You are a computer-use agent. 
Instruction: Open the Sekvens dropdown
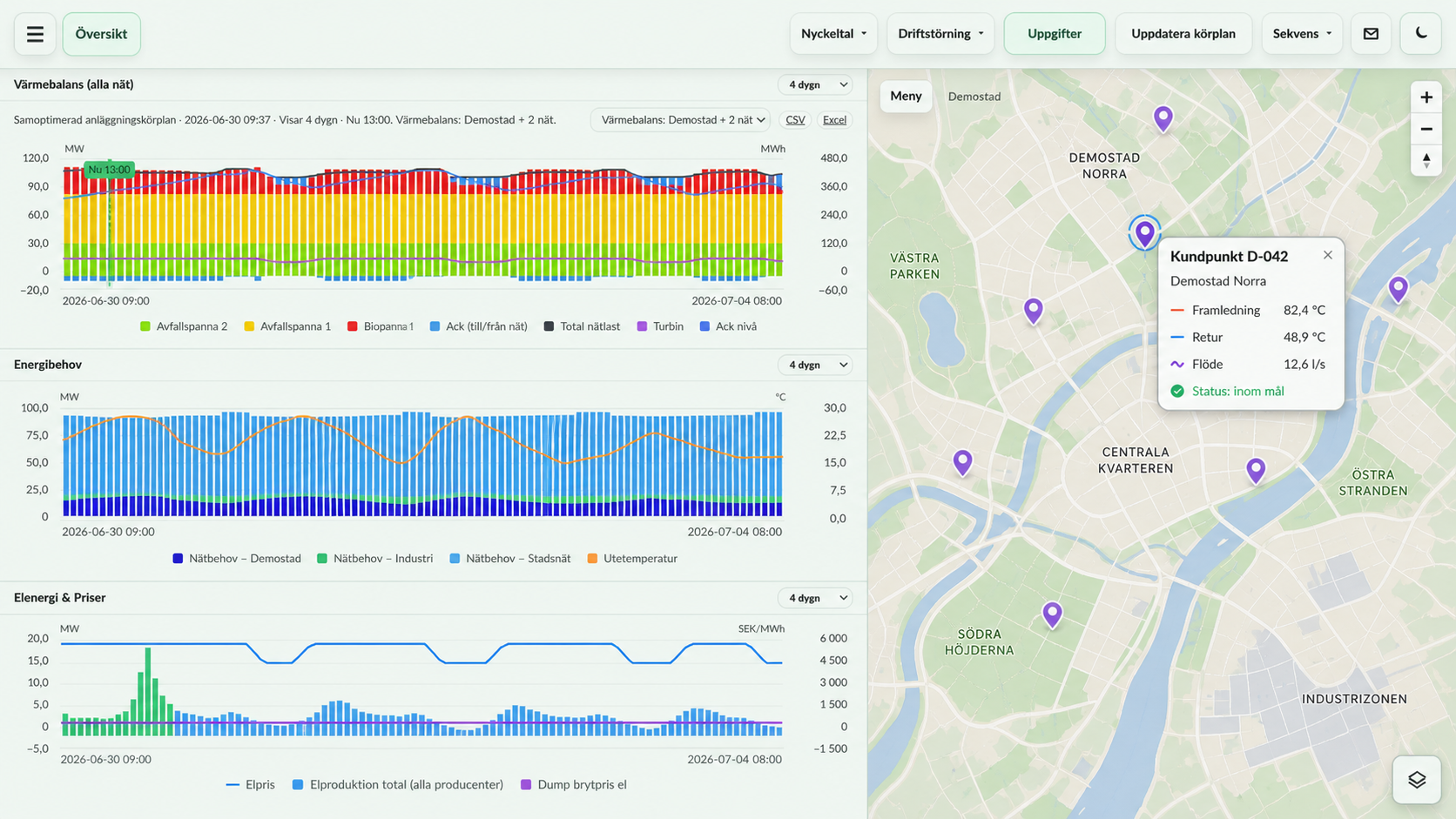(x=1302, y=34)
